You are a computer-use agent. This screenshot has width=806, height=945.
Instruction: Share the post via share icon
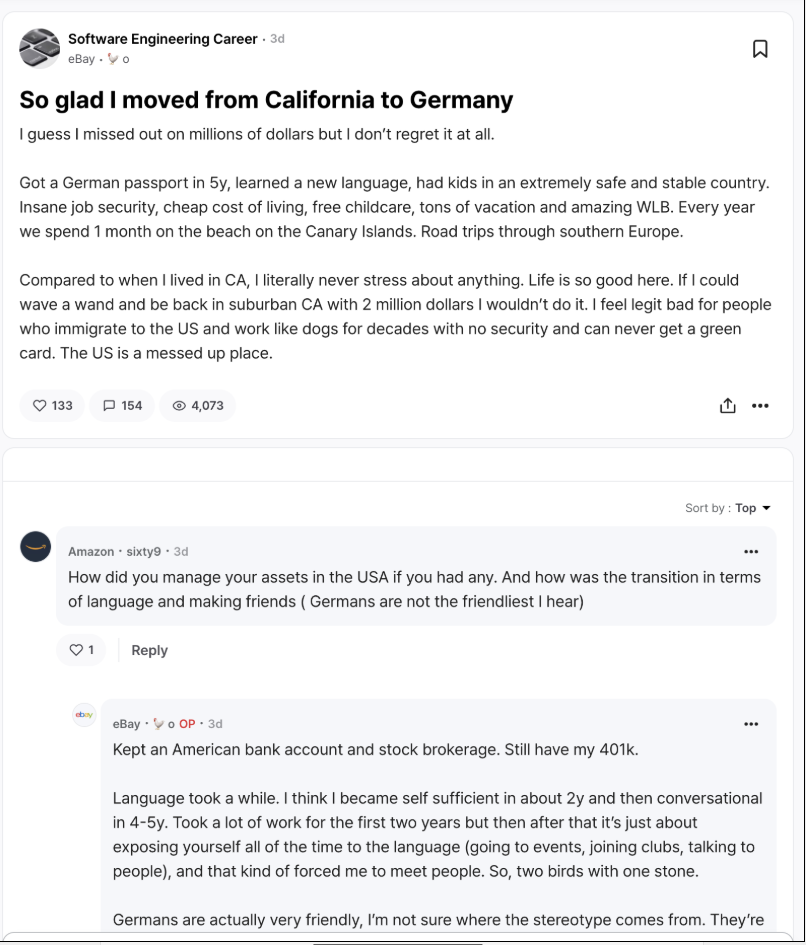click(x=728, y=405)
